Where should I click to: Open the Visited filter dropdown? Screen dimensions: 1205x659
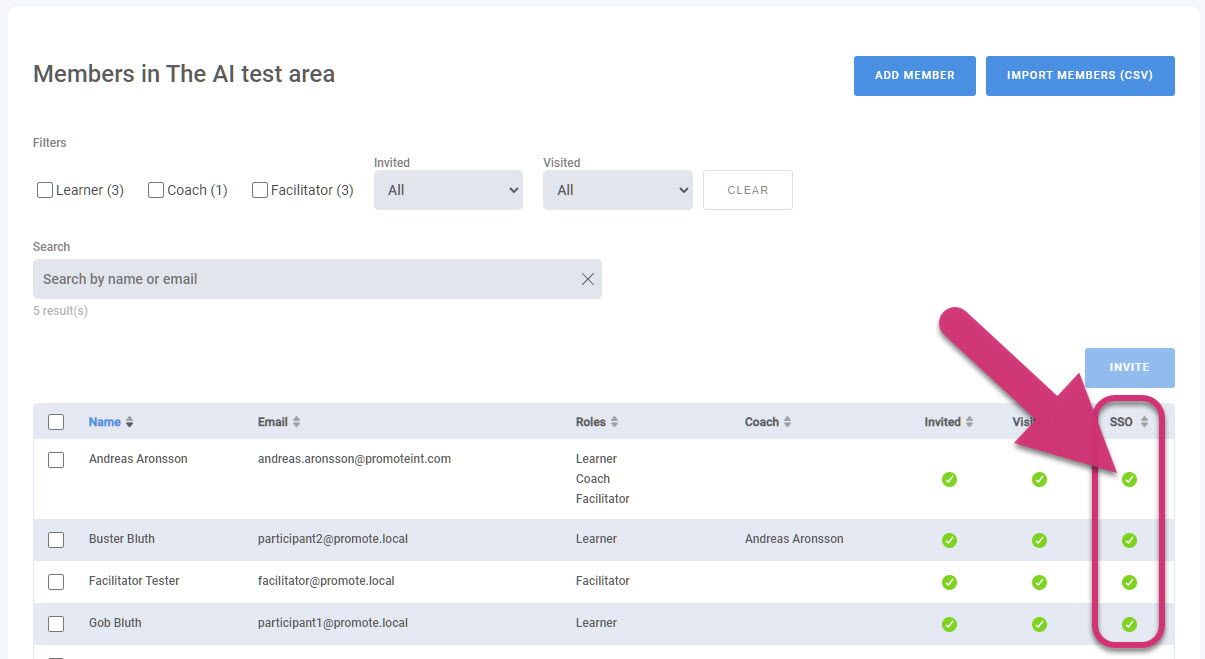point(617,190)
